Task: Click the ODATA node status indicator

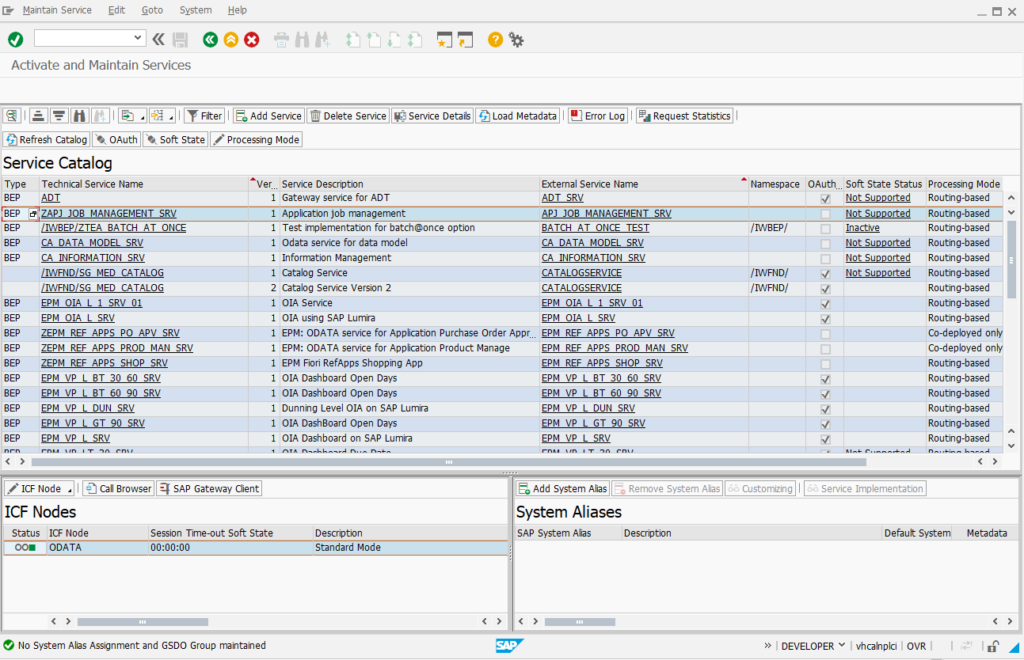Action: tap(25, 548)
